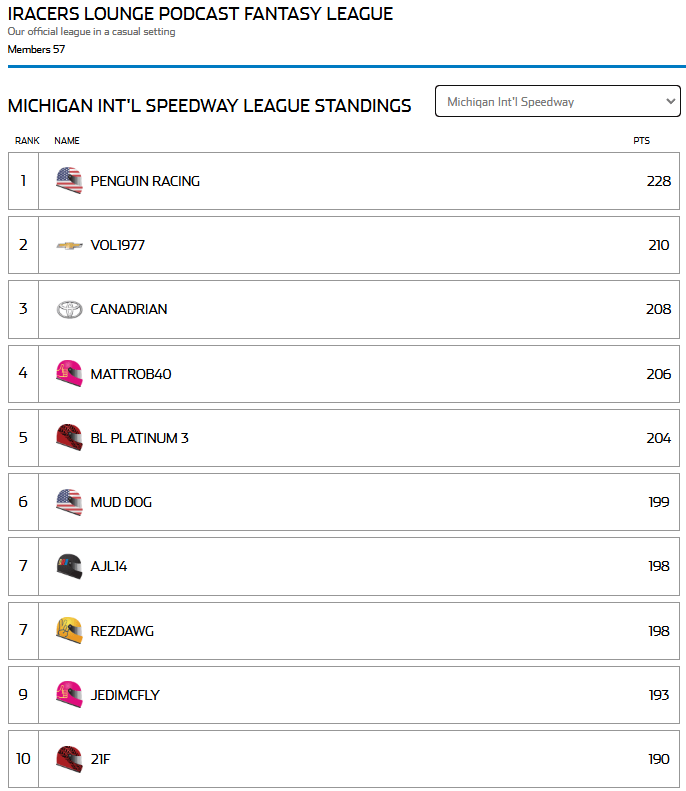Select the CANADRIAN standings row

(x=344, y=309)
